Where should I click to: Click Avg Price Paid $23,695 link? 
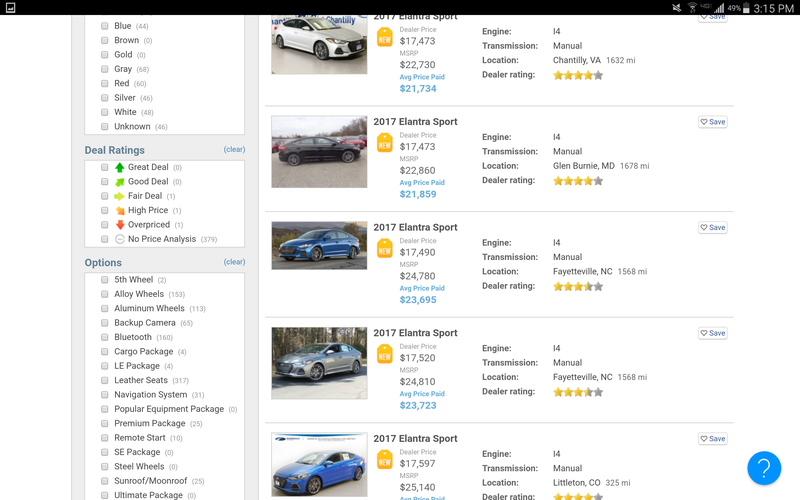point(422,294)
